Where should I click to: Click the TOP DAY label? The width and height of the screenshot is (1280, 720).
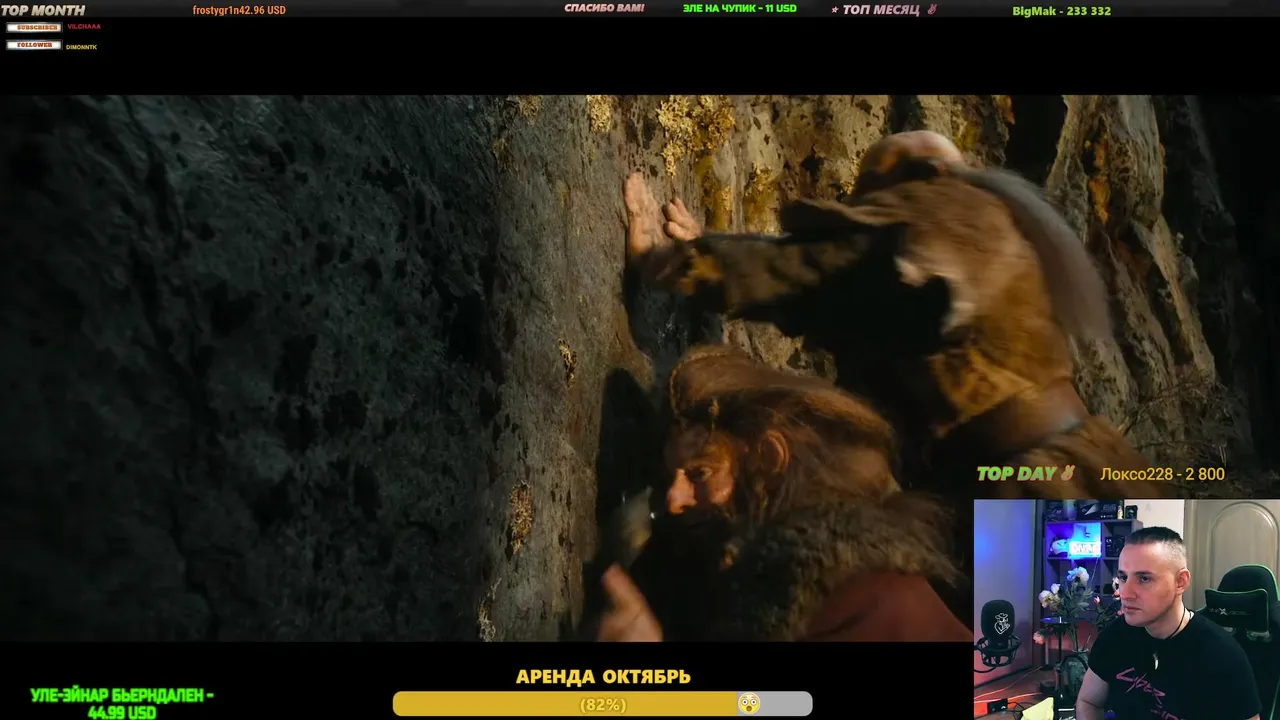tap(1017, 474)
